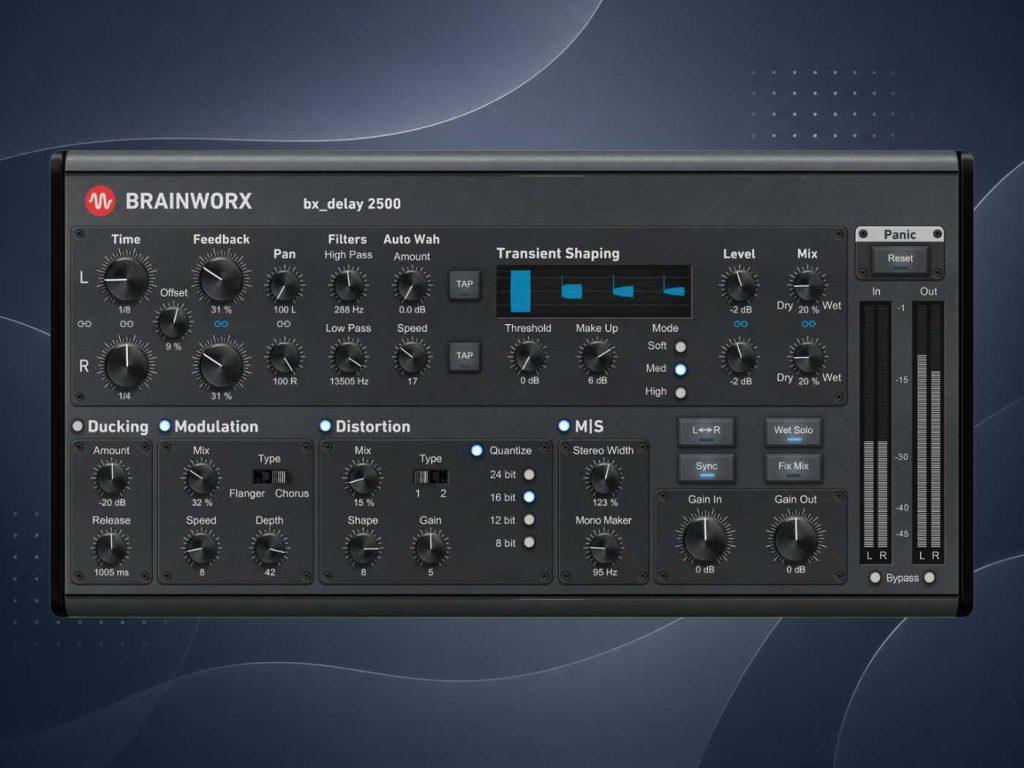Viewport: 1024px width, 768px height.
Task: Toggle the blue Feedback link icon
Action: pos(221,323)
